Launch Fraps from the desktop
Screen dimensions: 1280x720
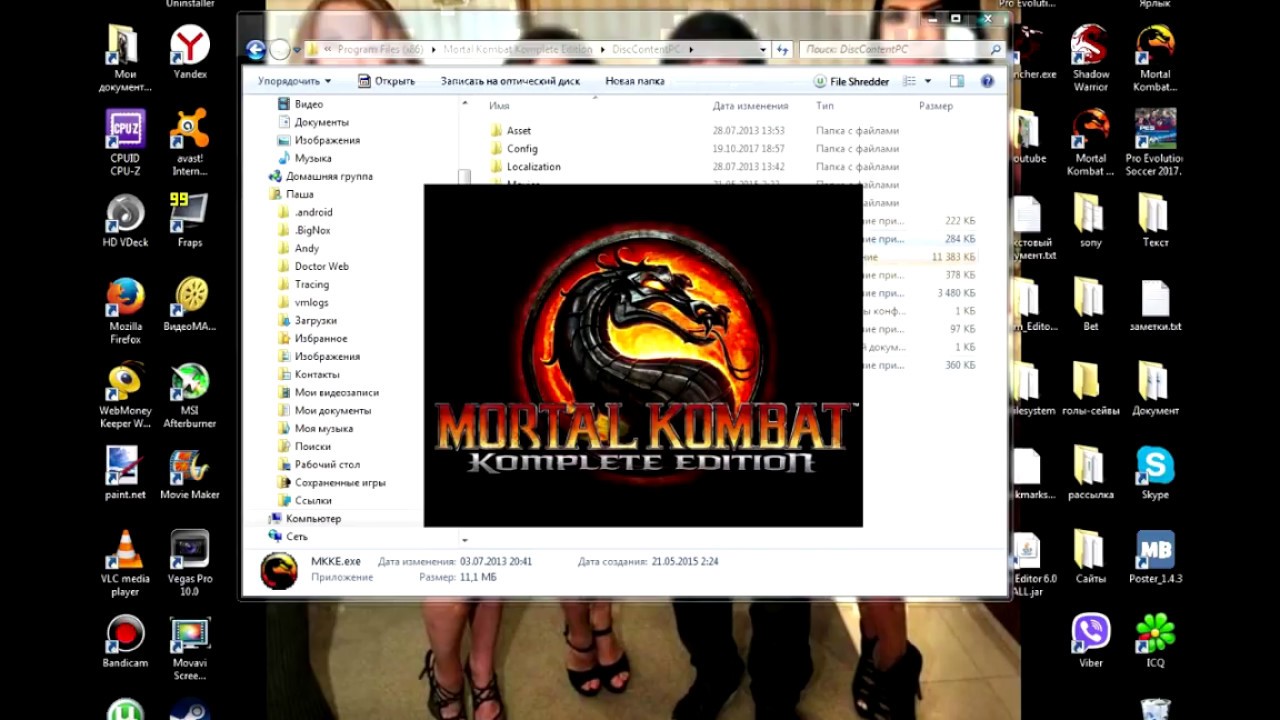point(189,221)
